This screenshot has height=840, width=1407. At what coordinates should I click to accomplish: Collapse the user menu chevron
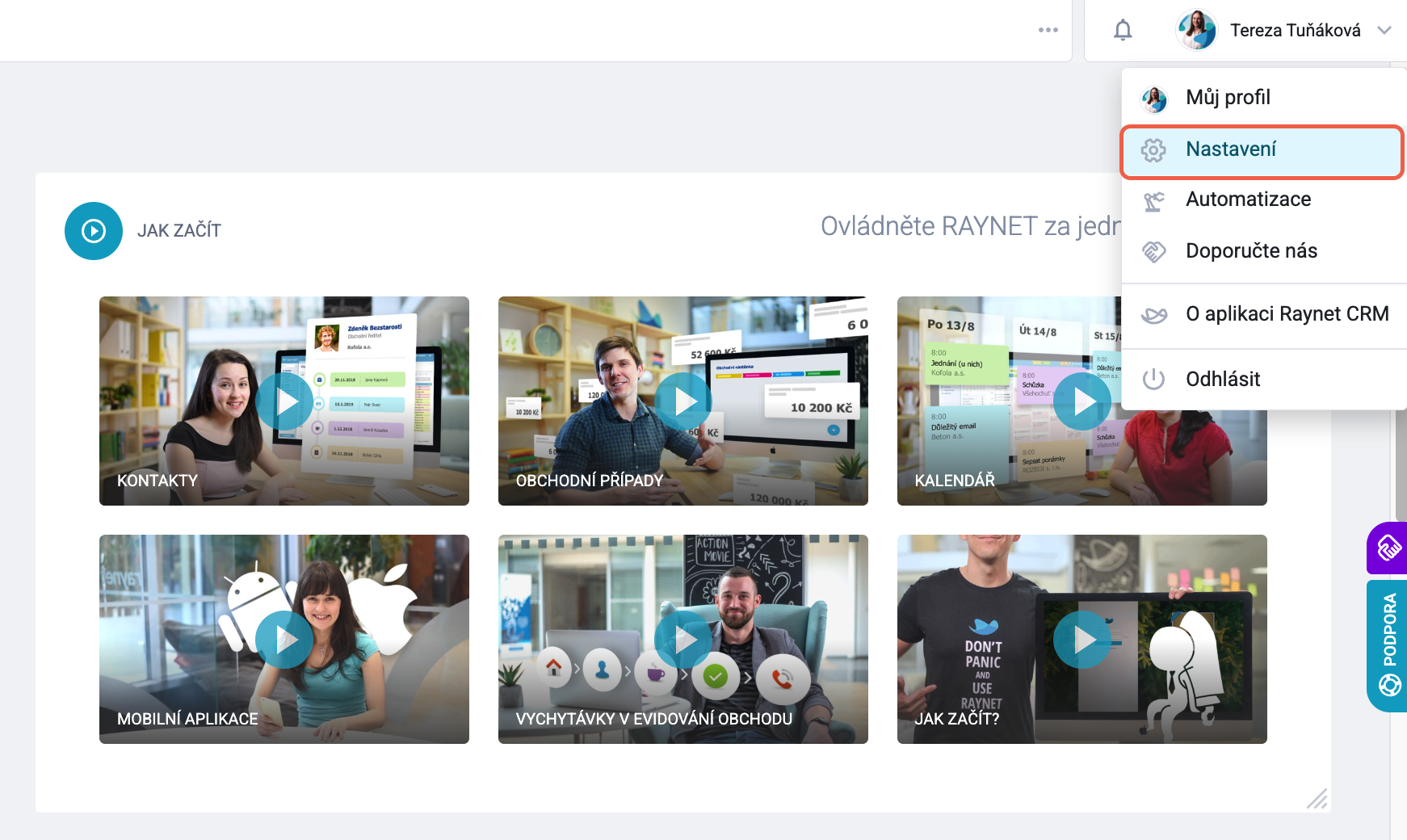coord(1384,31)
